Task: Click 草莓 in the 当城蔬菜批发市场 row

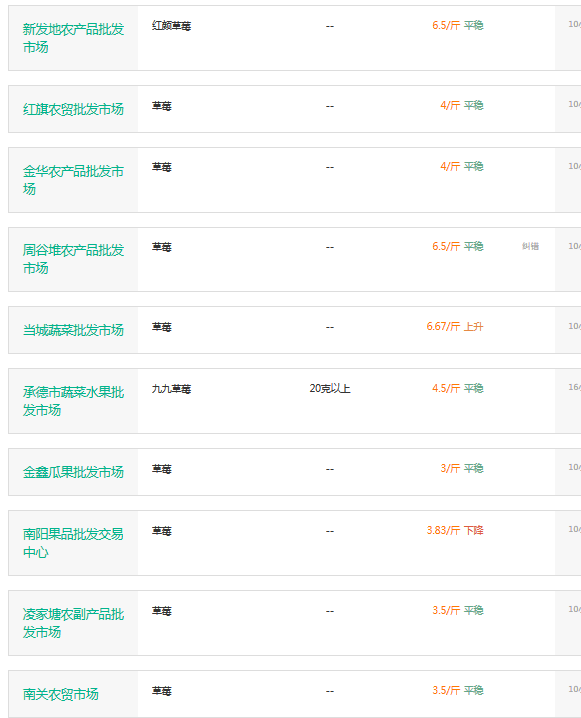Action: [162, 327]
